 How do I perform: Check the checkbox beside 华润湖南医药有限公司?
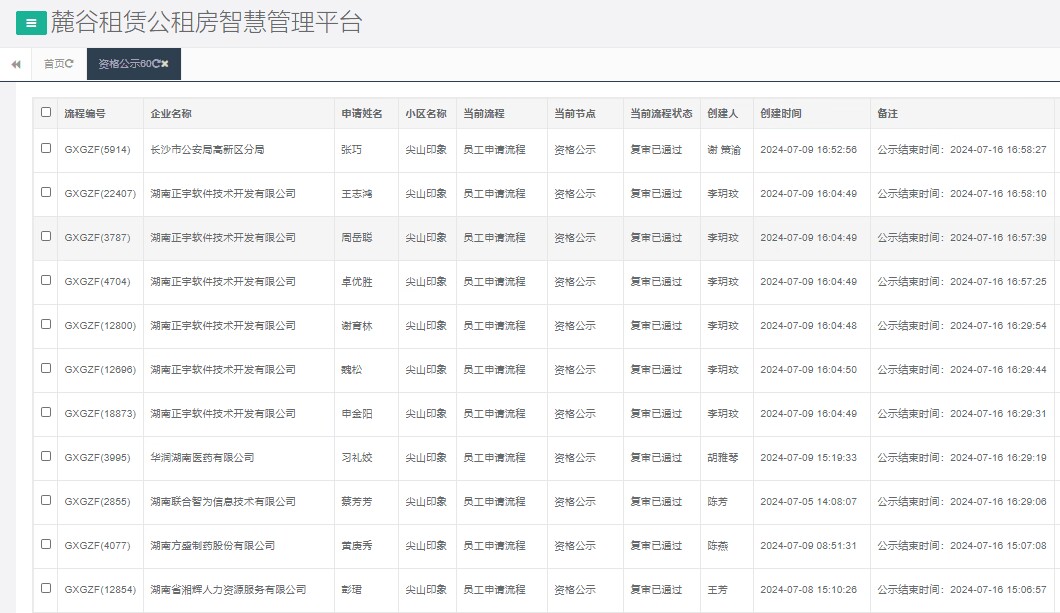coord(45,457)
